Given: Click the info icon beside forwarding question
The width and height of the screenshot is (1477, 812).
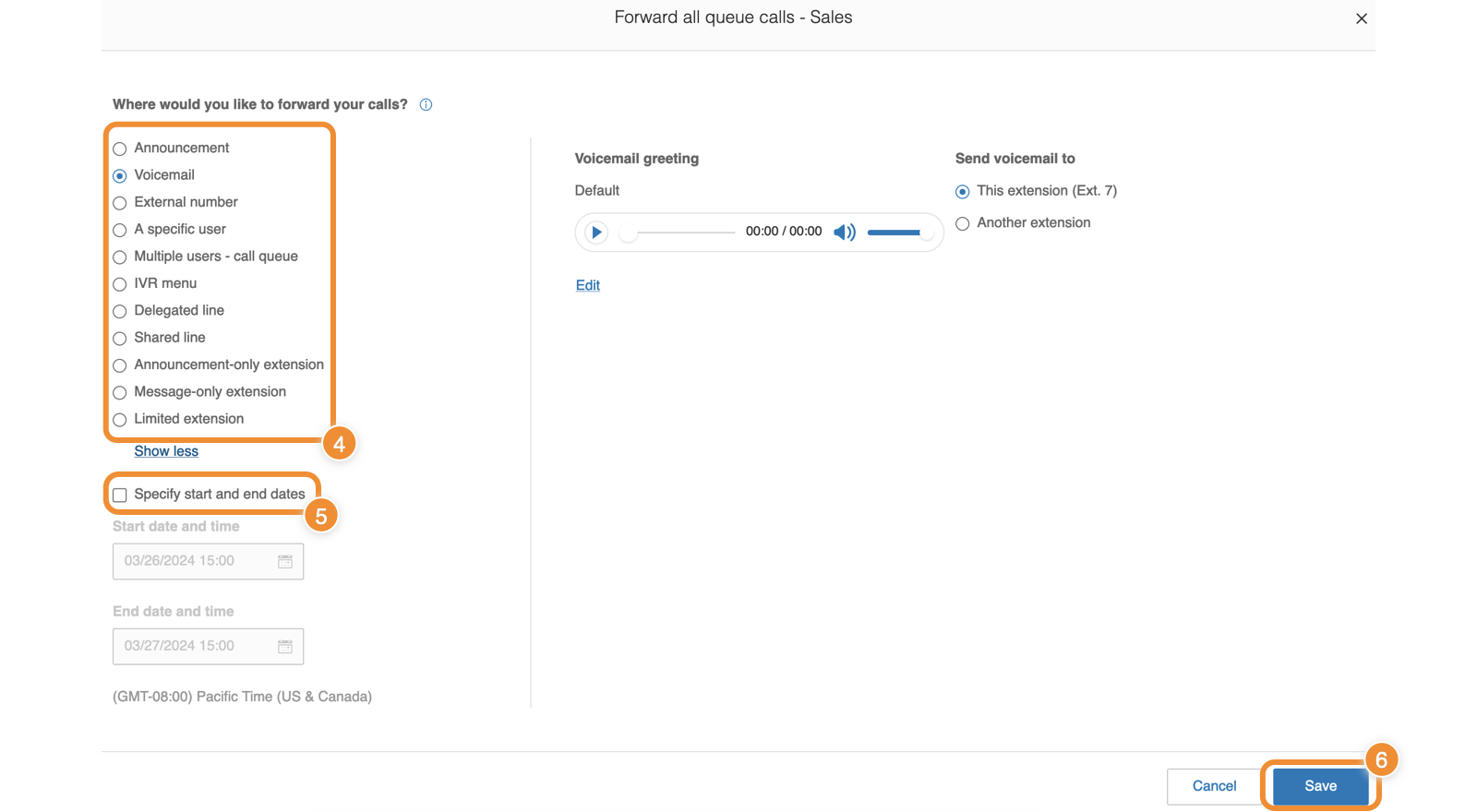Looking at the screenshot, I should pos(426,105).
